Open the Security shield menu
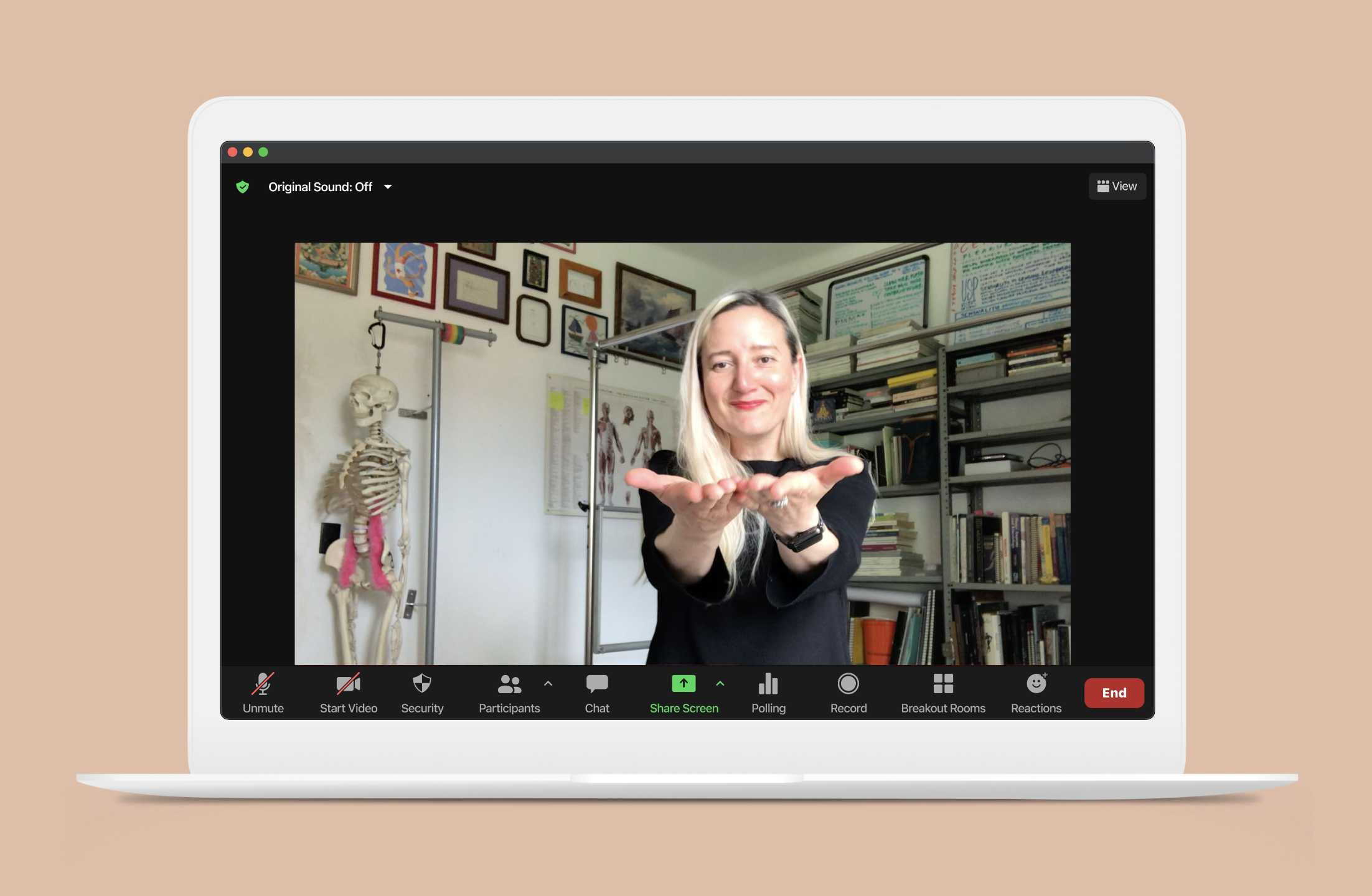The width and height of the screenshot is (1372, 896). click(422, 692)
